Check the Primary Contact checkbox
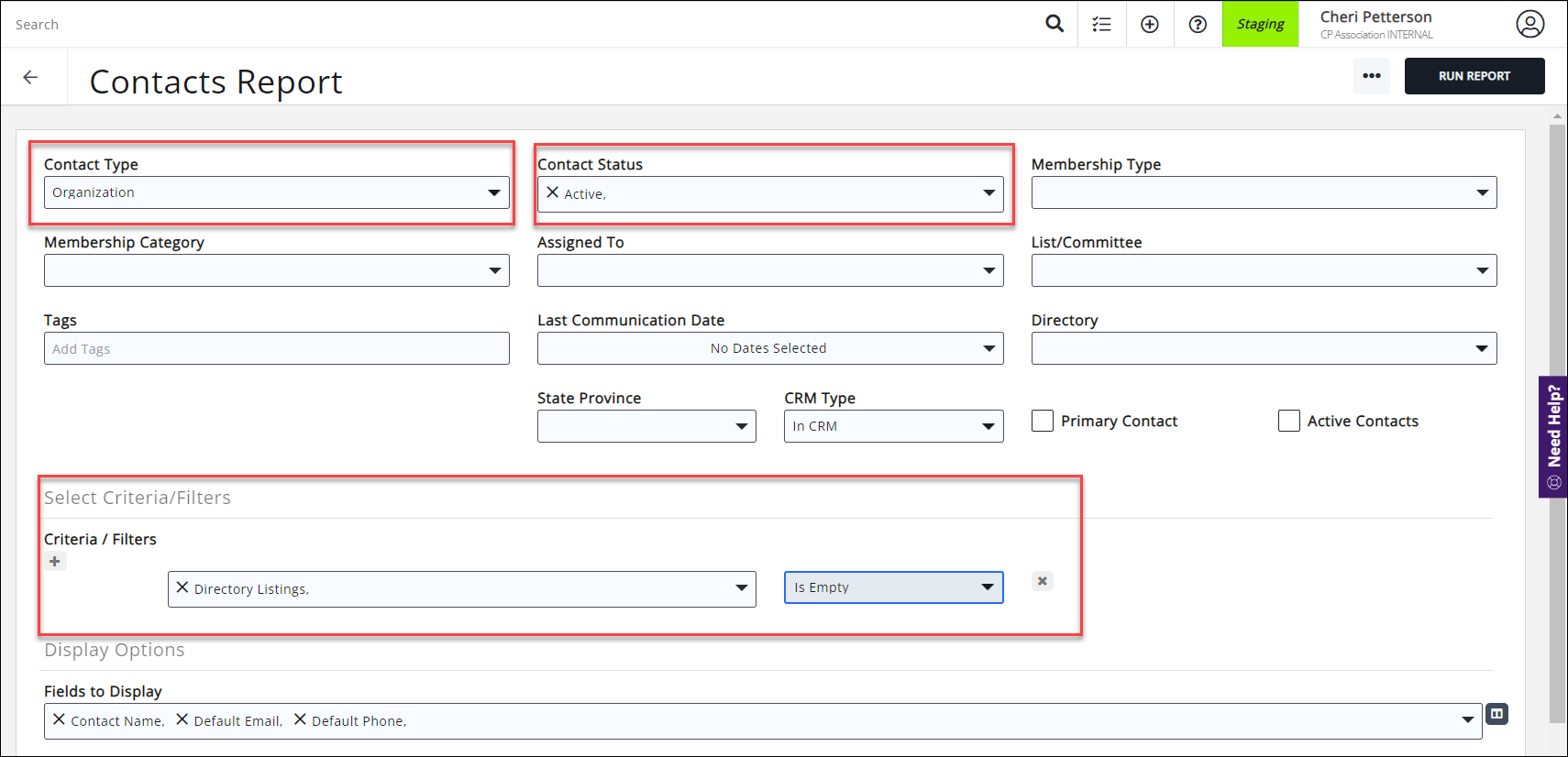 [1043, 421]
